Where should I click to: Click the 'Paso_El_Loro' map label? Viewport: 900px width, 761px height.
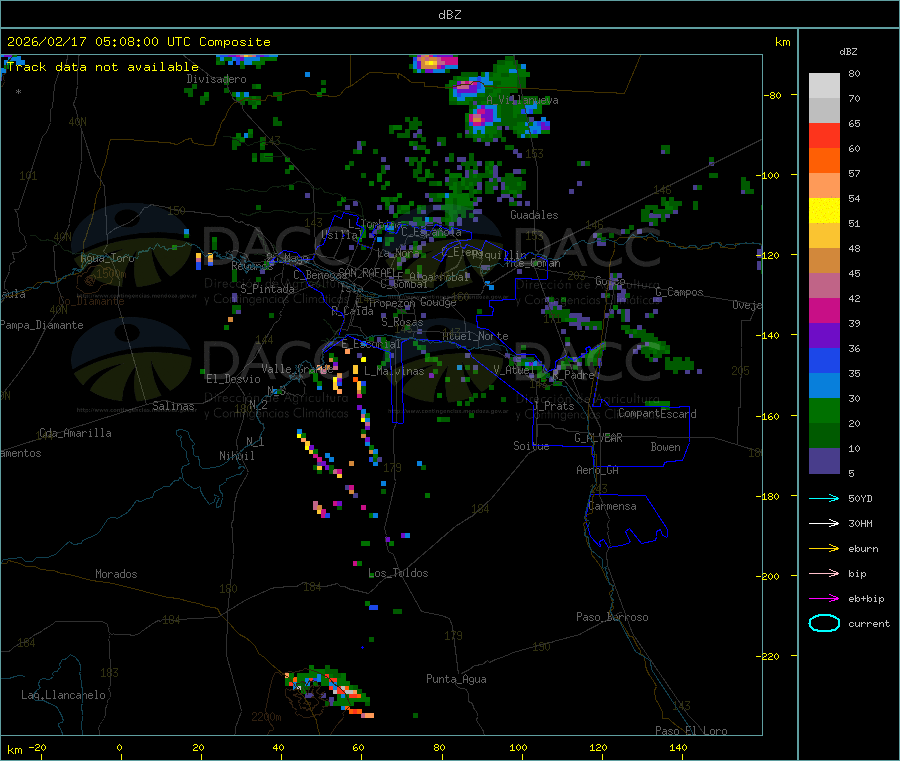click(692, 731)
